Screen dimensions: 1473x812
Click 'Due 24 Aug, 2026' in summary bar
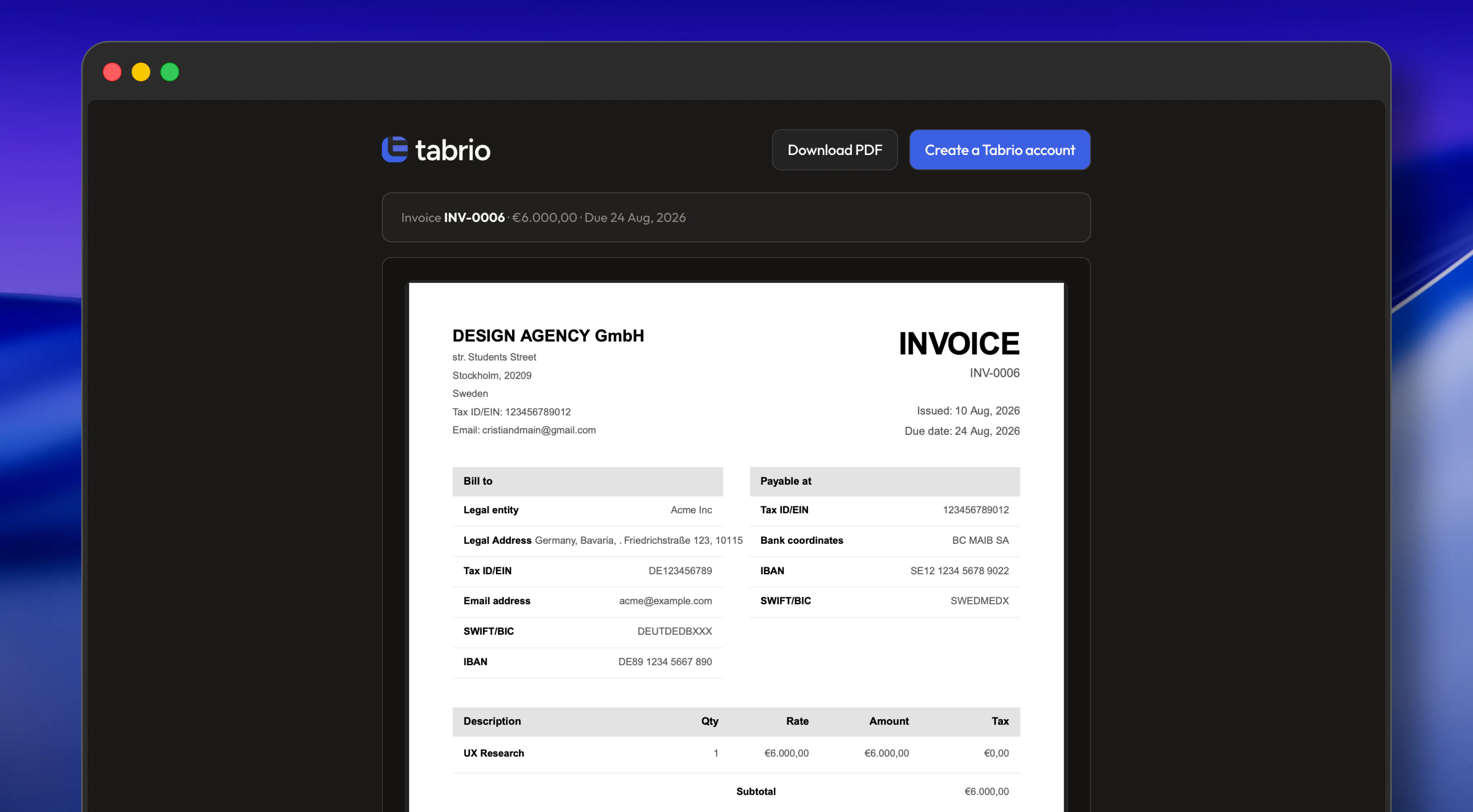point(635,218)
